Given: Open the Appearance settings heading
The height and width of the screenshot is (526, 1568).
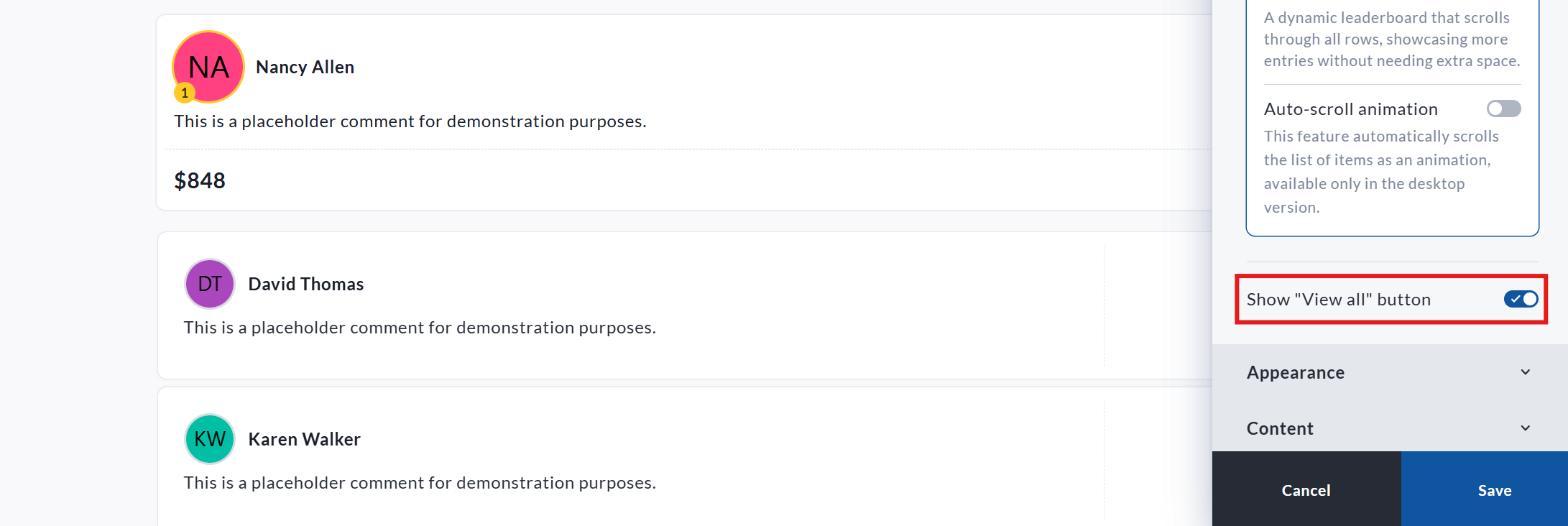Looking at the screenshot, I should [1296, 372].
